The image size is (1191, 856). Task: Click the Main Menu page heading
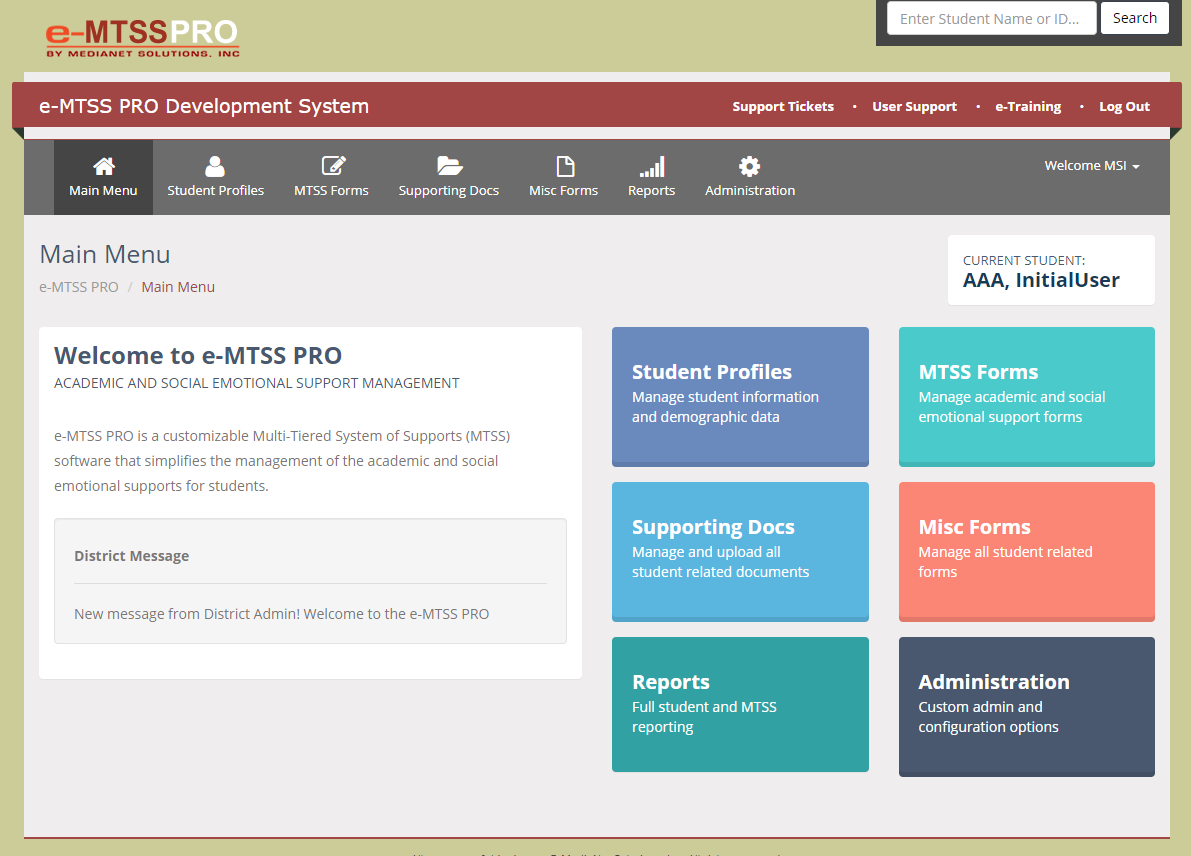pos(105,254)
